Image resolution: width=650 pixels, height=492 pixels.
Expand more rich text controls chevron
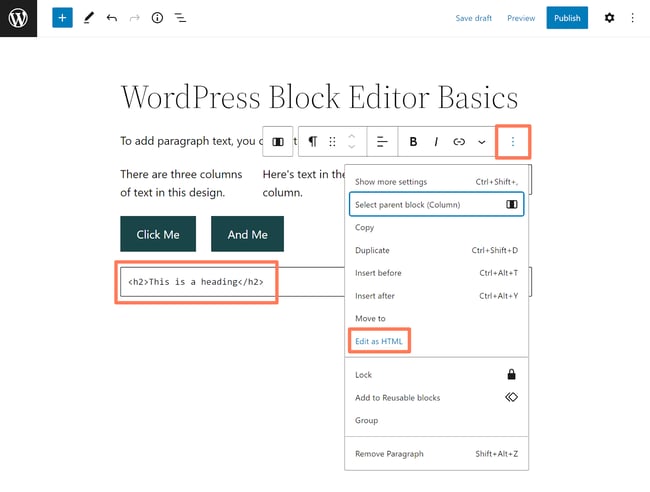coord(482,142)
